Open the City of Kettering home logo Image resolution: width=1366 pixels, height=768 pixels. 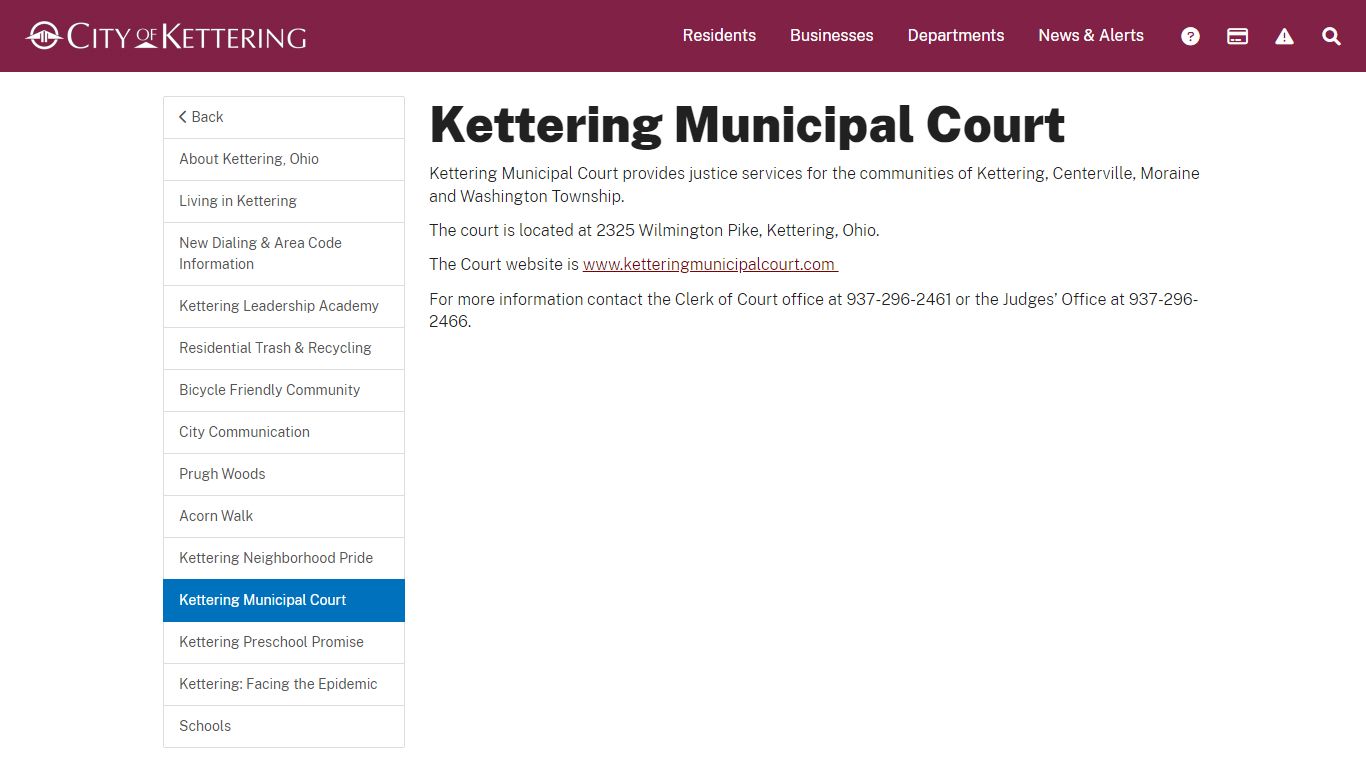coord(166,36)
